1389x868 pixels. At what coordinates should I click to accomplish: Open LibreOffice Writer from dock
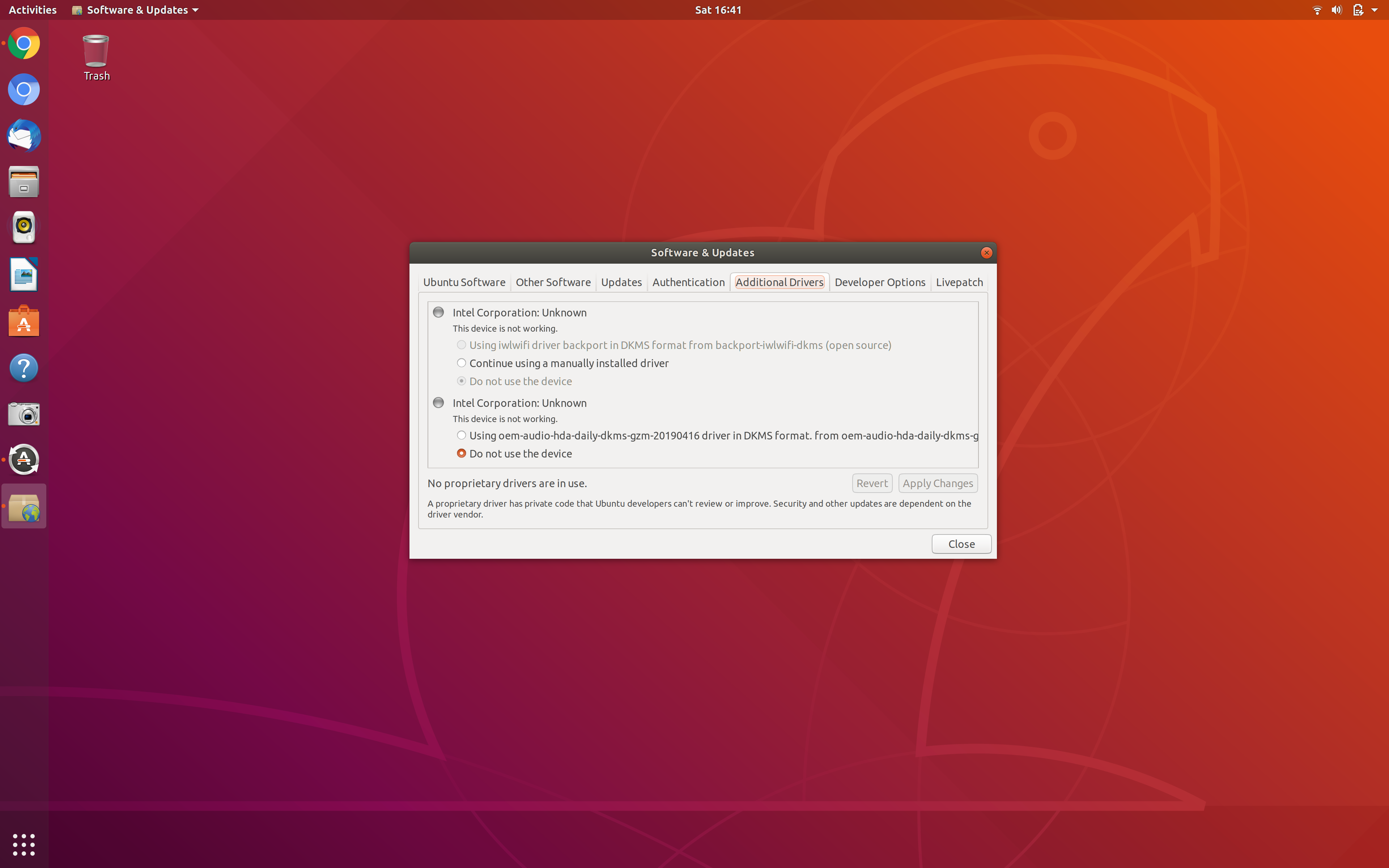[24, 275]
